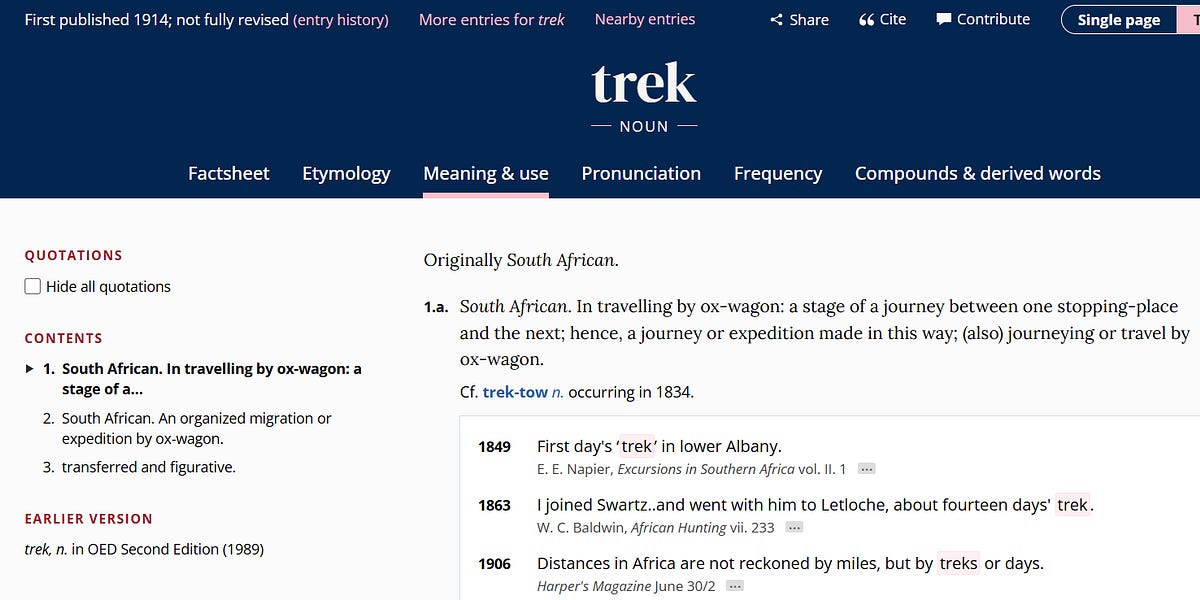
Task: Open the Cite quotation-marks icon
Action: click(x=866, y=19)
